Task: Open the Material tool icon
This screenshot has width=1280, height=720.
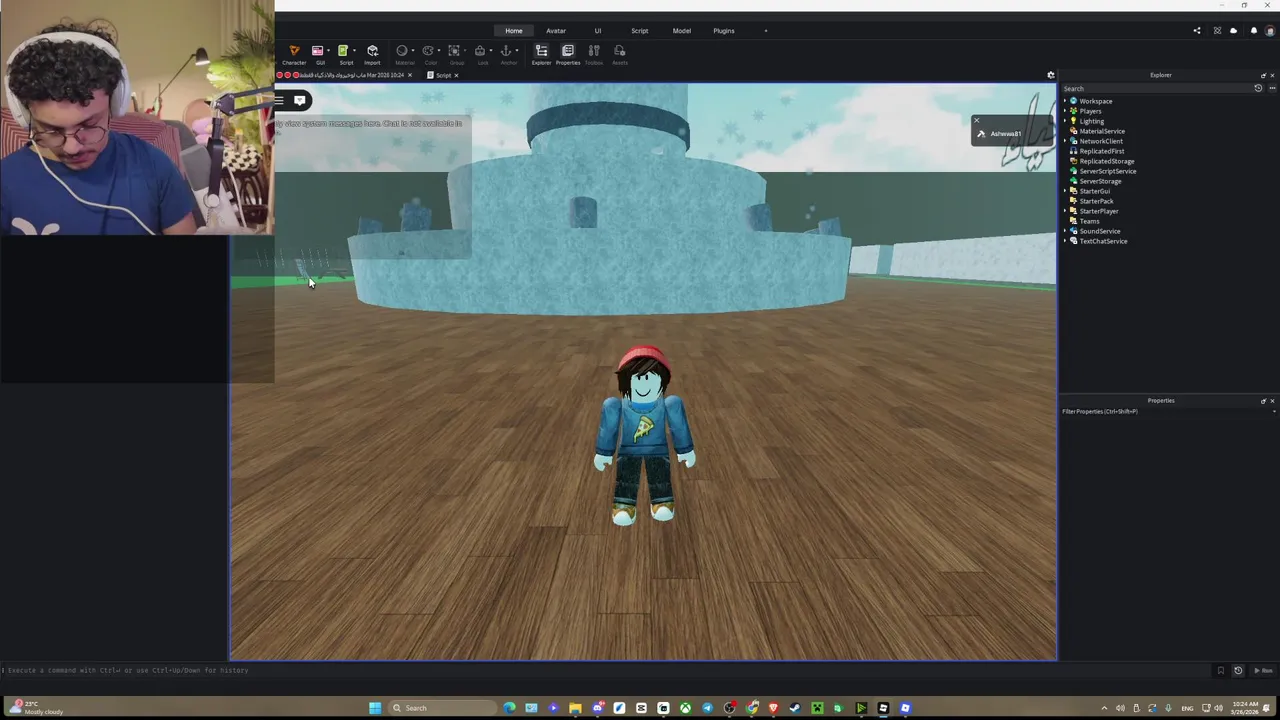Action: click(402, 51)
